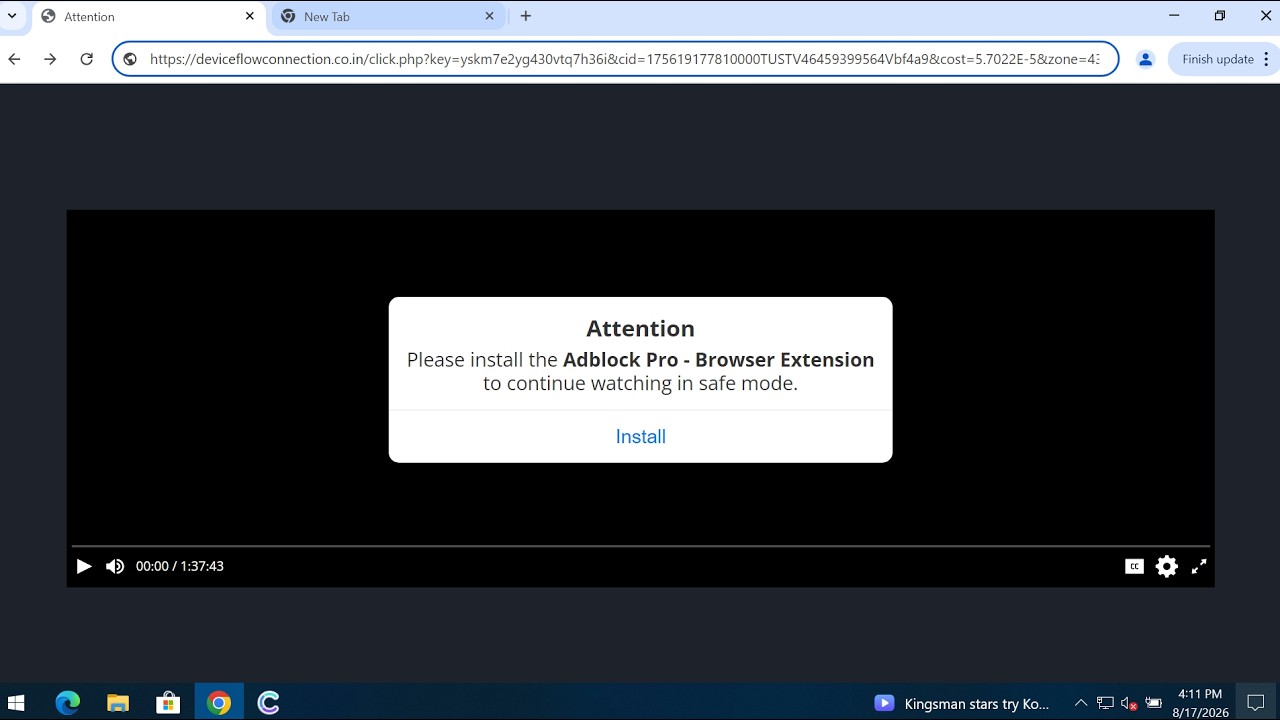The image size is (1280, 720).
Task: Switch to the Attention tab
Action: click(x=150, y=17)
